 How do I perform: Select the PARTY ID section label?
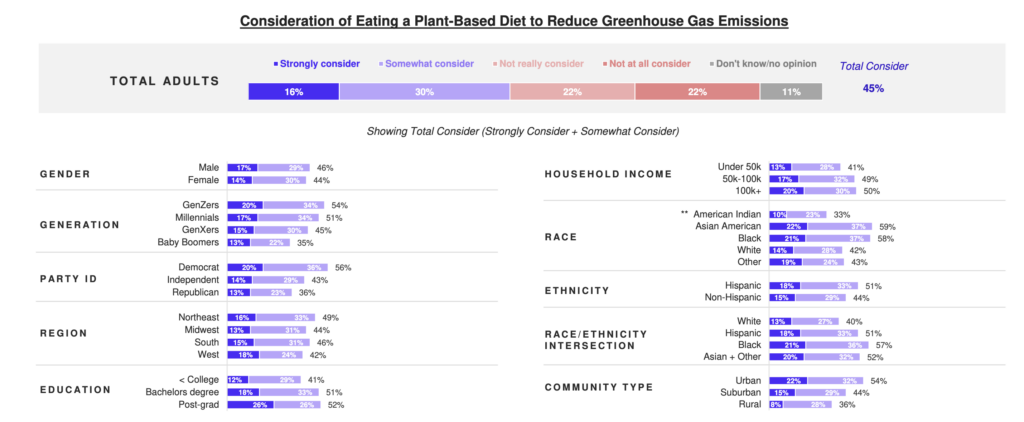pyautogui.click(x=71, y=279)
